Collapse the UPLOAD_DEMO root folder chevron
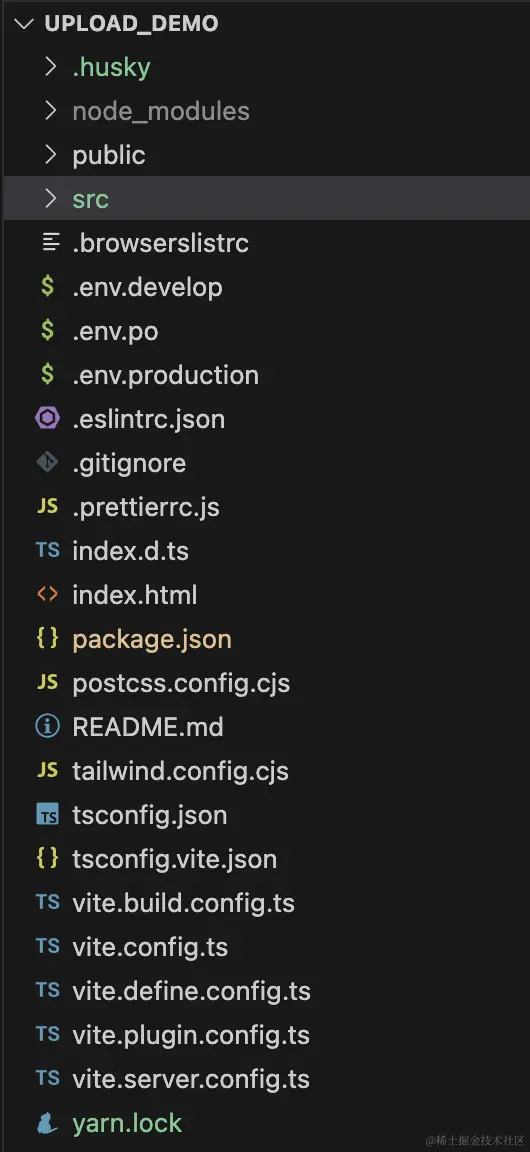 click(23, 24)
